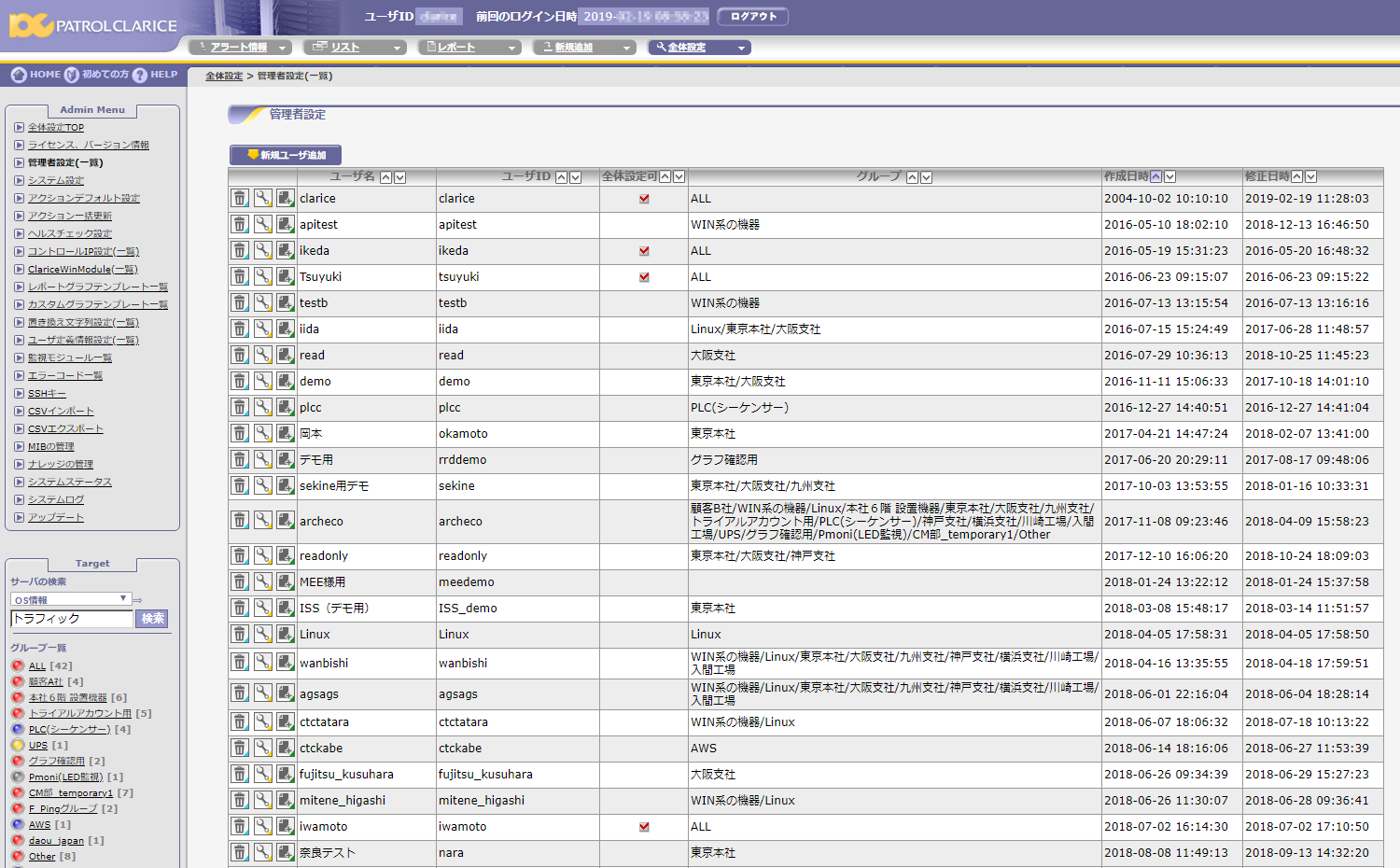1400x868 pixels.
Task: Click the 検索 search button
Action: [x=152, y=619]
